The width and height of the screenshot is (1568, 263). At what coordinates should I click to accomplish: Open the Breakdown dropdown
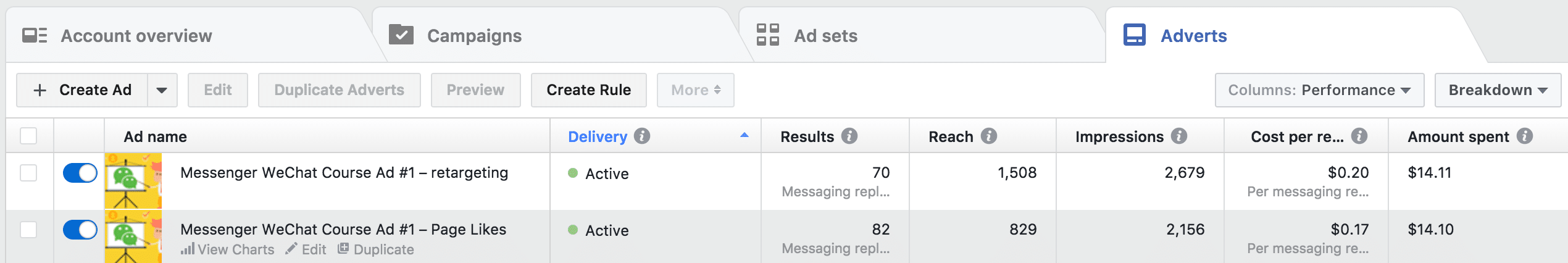[x=1498, y=90]
